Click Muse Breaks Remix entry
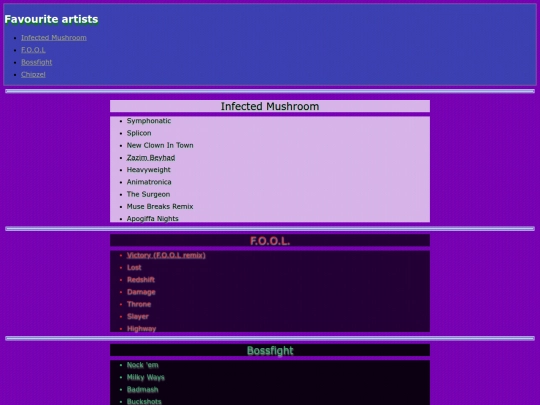The image size is (540, 405). point(160,206)
